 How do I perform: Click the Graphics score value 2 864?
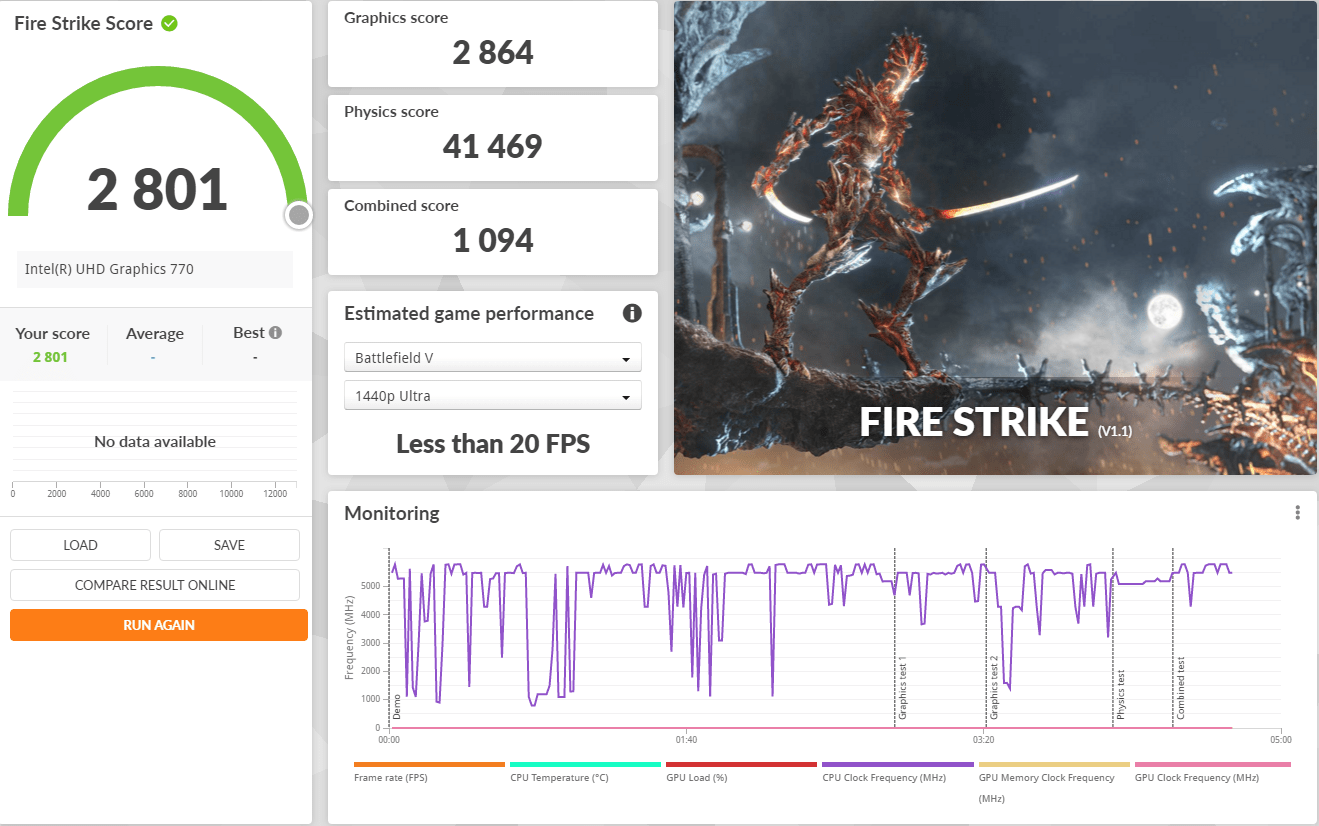[x=493, y=52]
